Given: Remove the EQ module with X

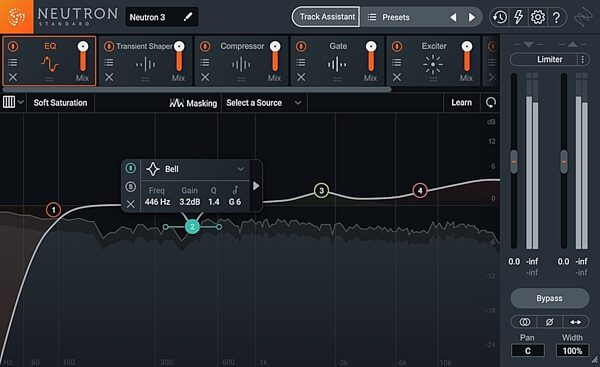Looking at the screenshot, I should (x=13, y=78).
